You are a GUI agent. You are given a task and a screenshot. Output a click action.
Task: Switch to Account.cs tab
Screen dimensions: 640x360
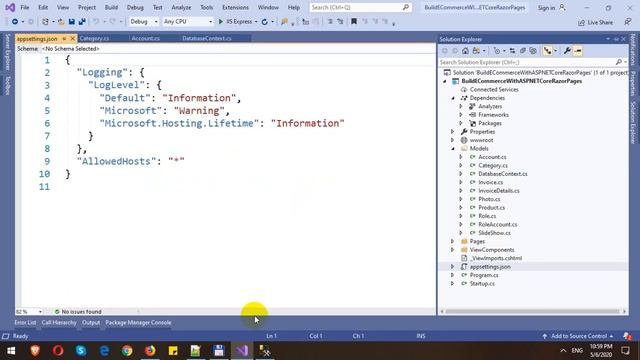tap(145, 38)
